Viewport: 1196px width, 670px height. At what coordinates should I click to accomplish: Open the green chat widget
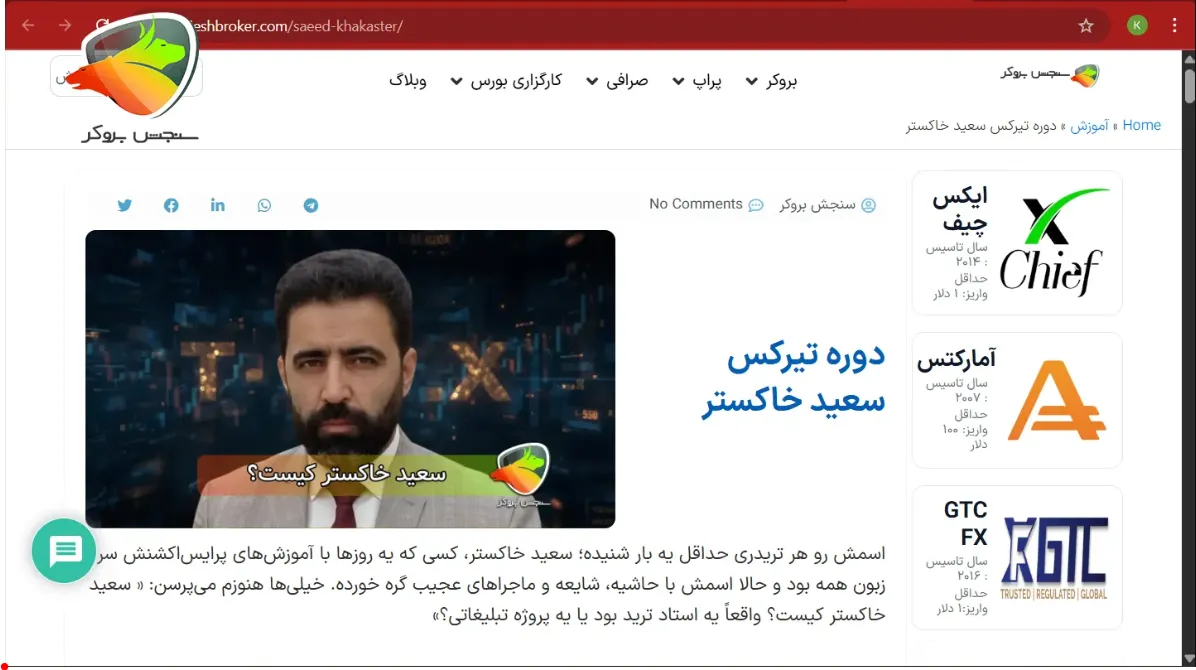(64, 551)
